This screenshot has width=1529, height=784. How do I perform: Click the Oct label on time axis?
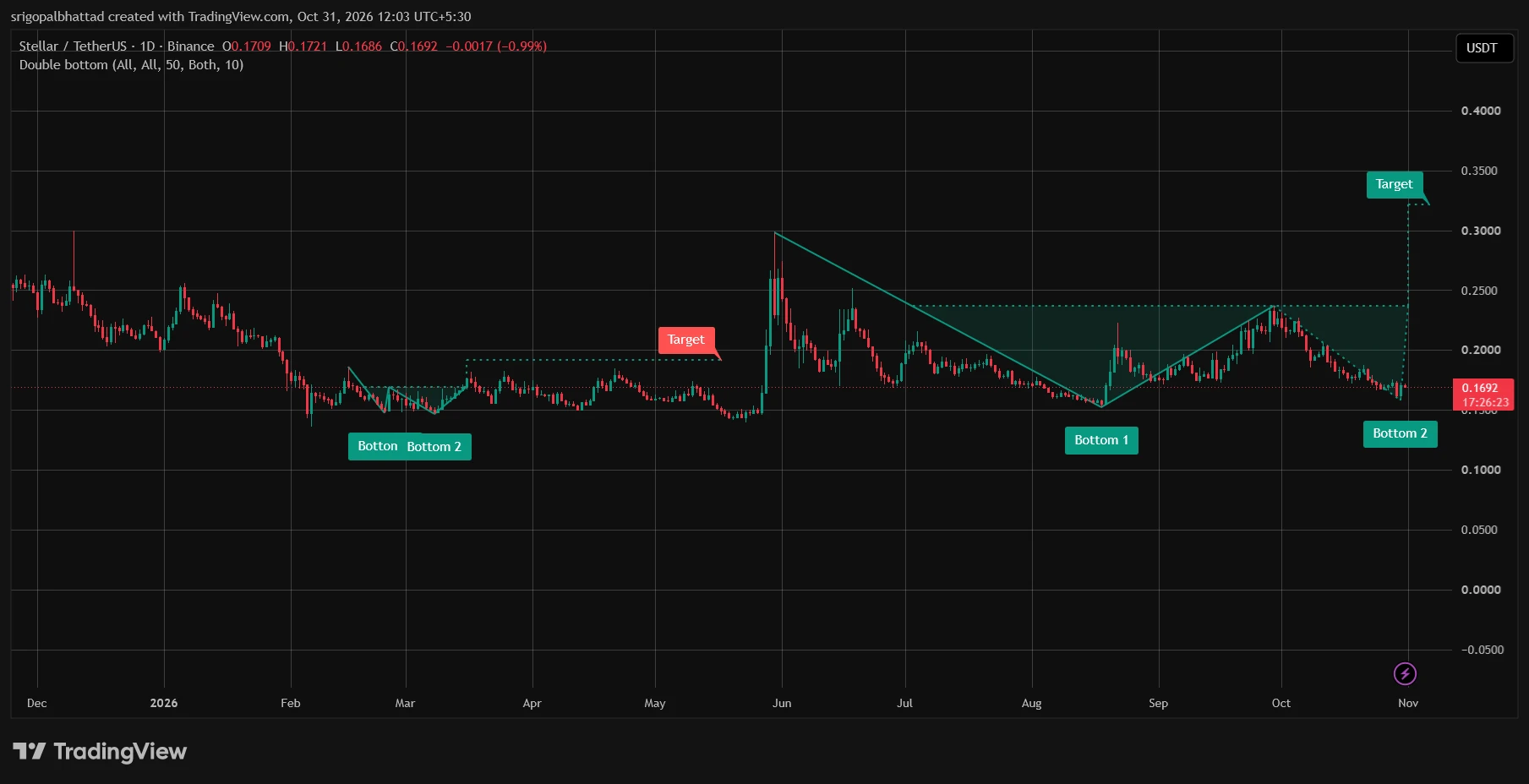tap(1281, 703)
